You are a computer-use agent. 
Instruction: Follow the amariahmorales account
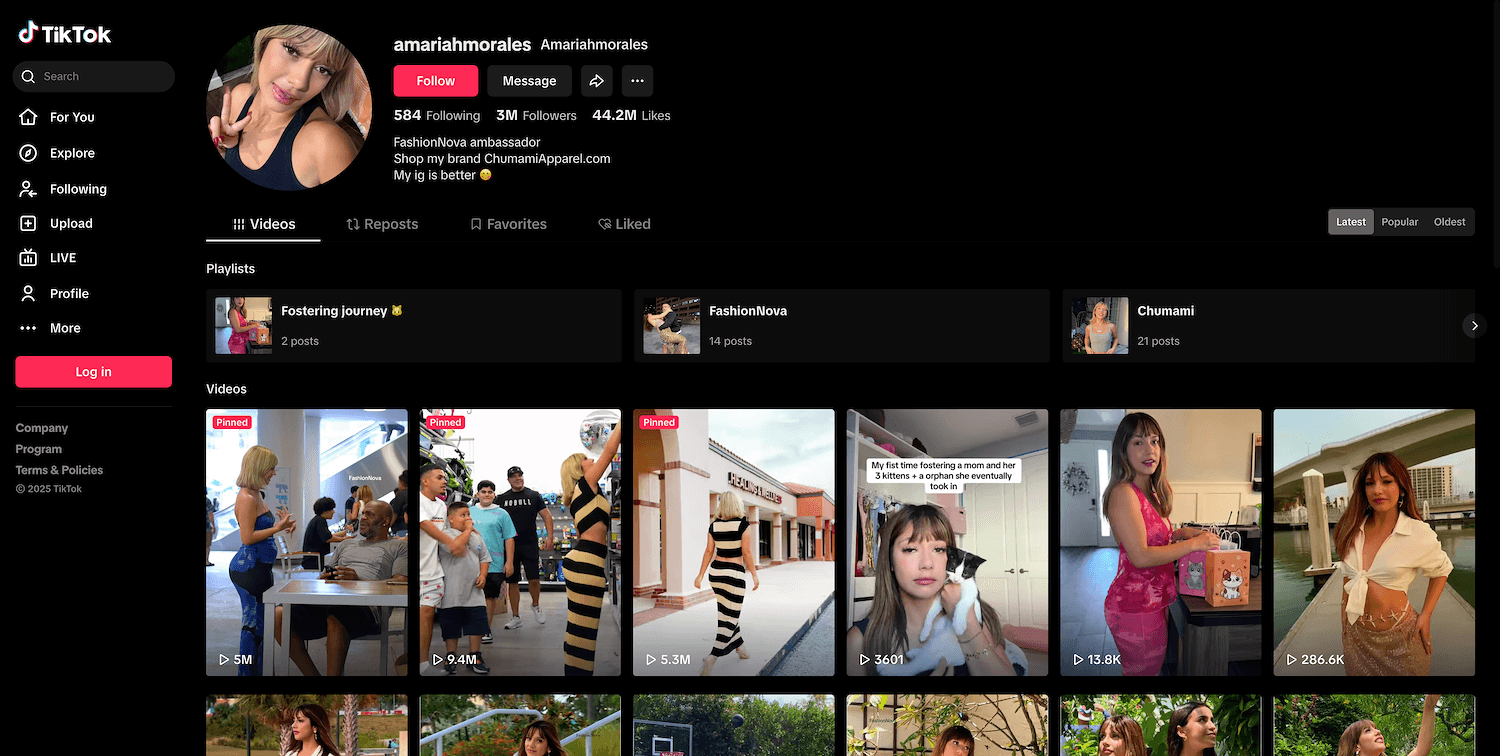pyautogui.click(x=435, y=81)
